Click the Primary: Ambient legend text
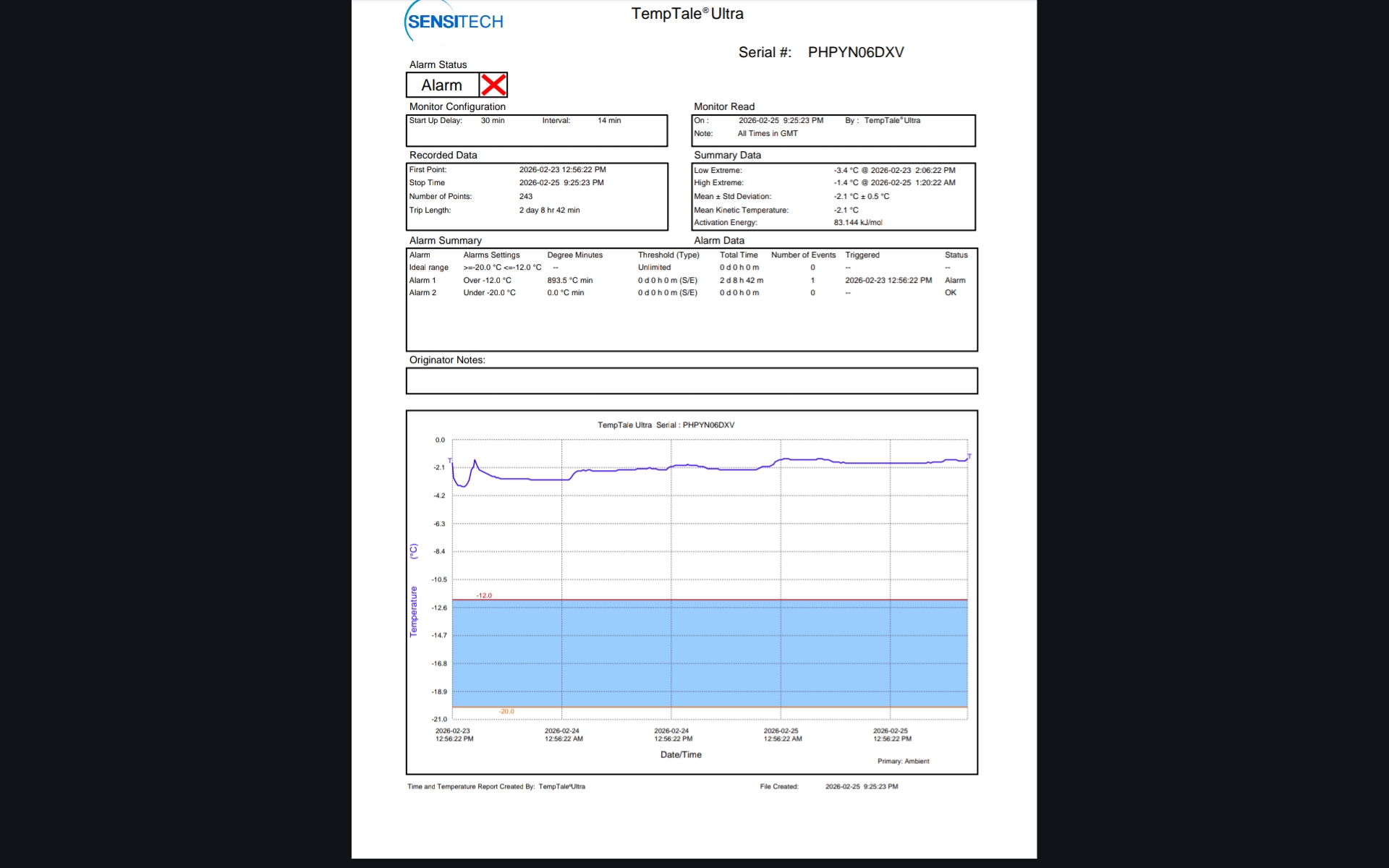Screen dimensions: 1389x868 tap(903, 761)
